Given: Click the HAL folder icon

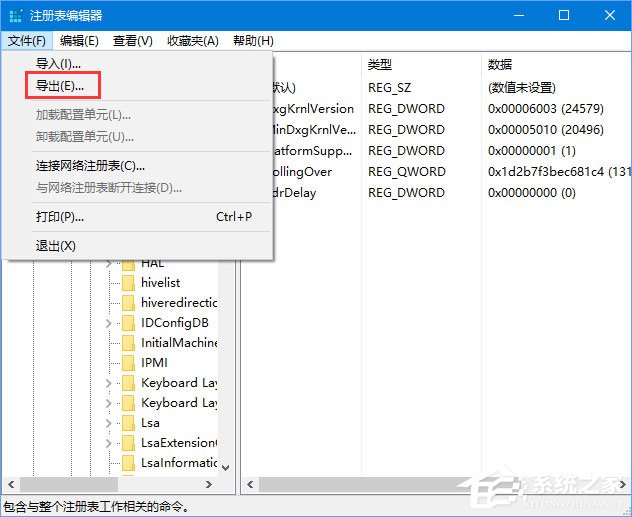Looking at the screenshot, I should tap(129, 265).
